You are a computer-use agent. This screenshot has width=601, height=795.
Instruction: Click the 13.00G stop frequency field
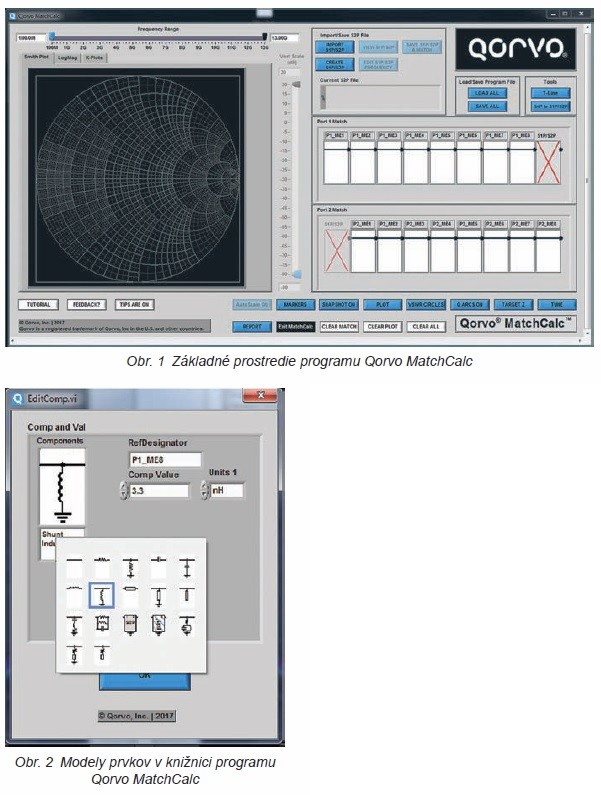(285, 38)
